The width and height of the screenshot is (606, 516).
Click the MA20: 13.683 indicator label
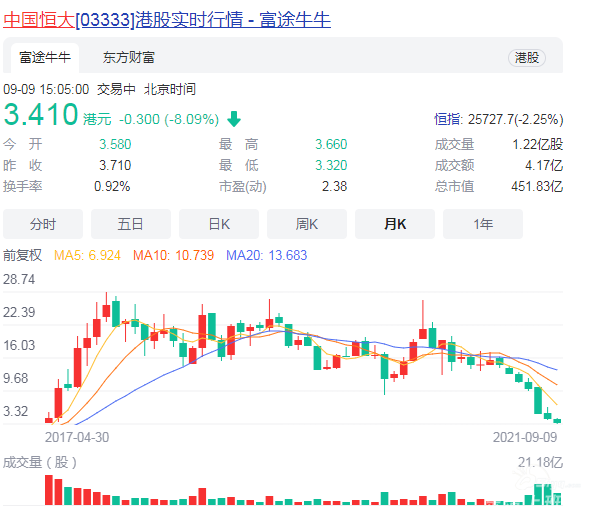(x=267, y=255)
